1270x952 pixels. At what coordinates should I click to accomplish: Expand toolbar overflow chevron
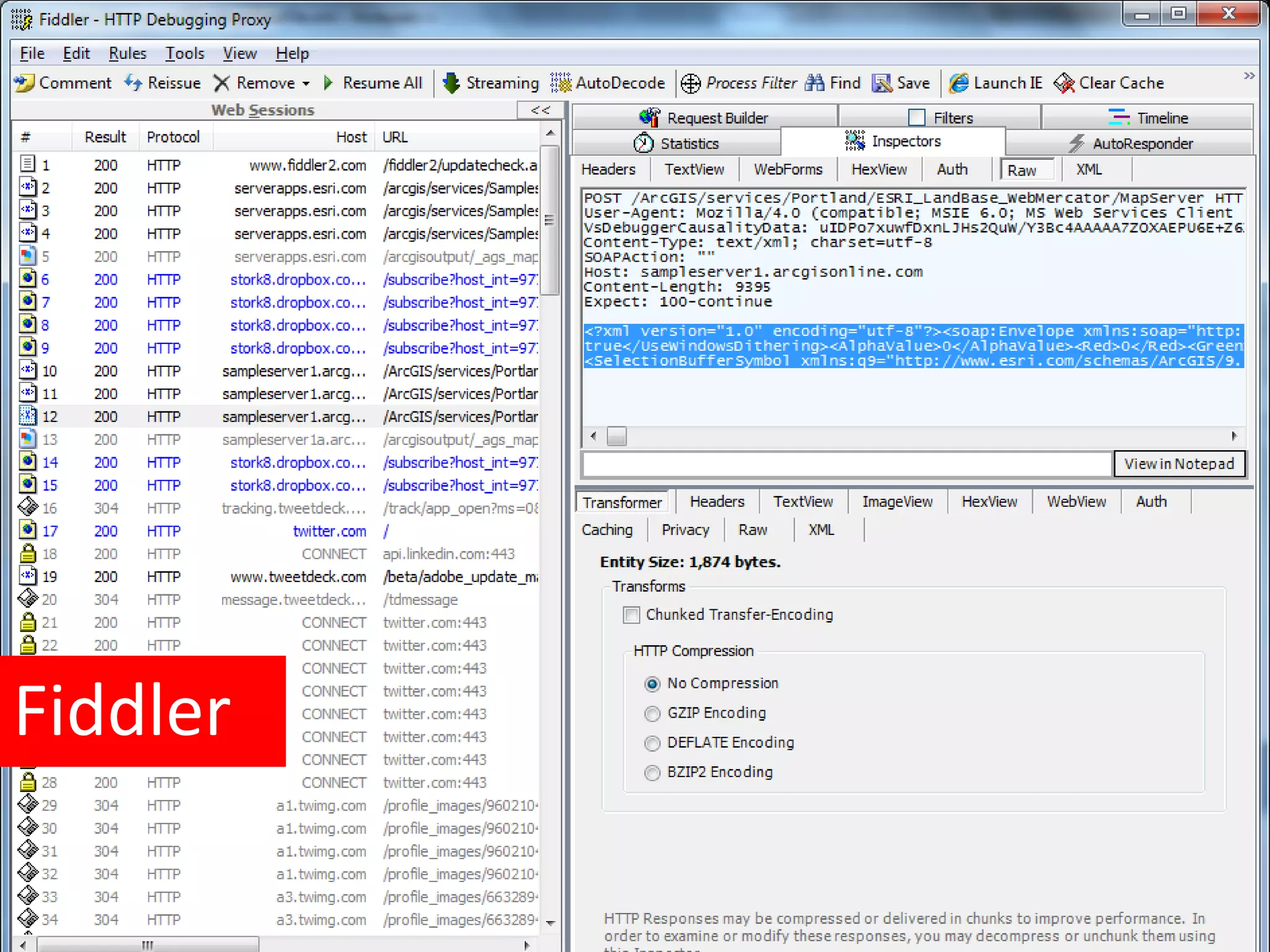click(1249, 76)
